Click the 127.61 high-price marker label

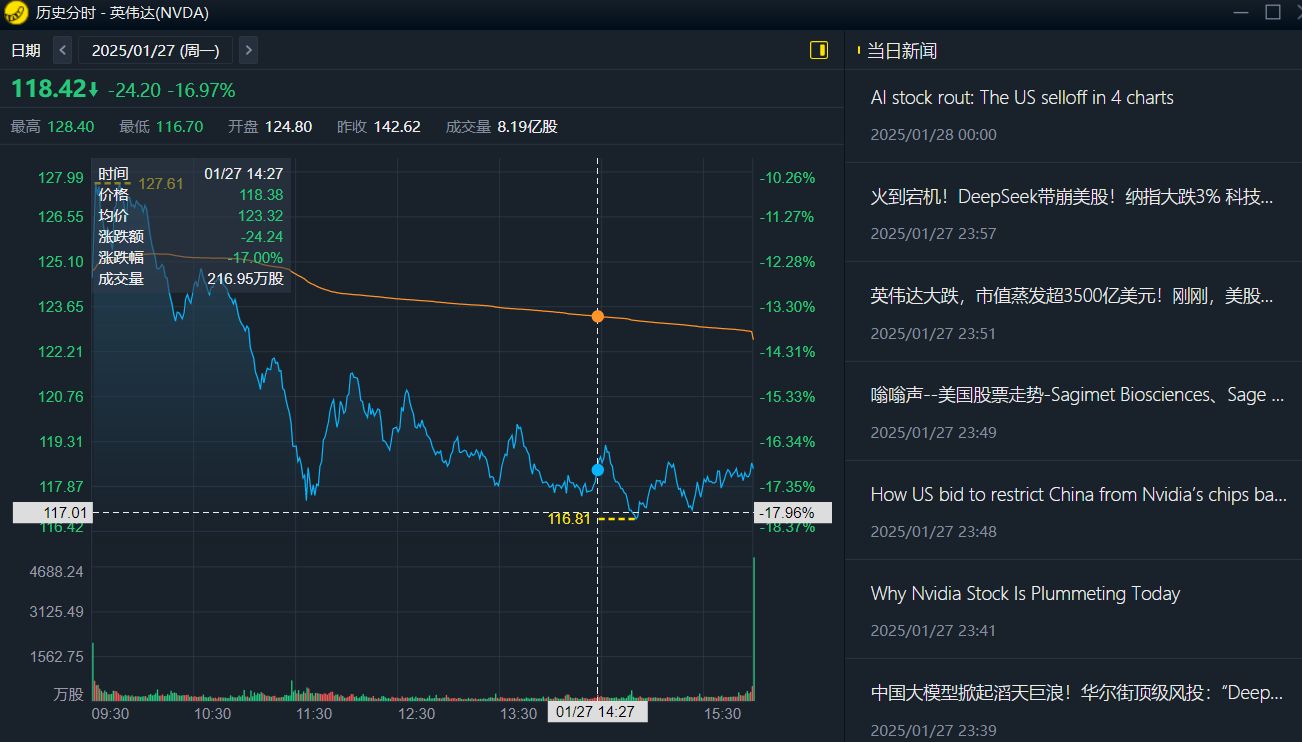[x=161, y=184]
